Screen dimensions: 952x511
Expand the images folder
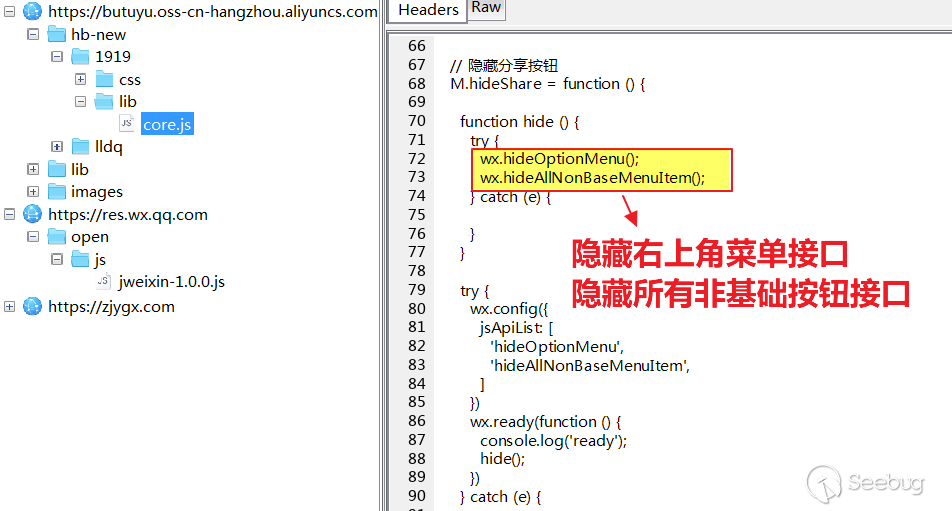pyautogui.click(x=33, y=192)
